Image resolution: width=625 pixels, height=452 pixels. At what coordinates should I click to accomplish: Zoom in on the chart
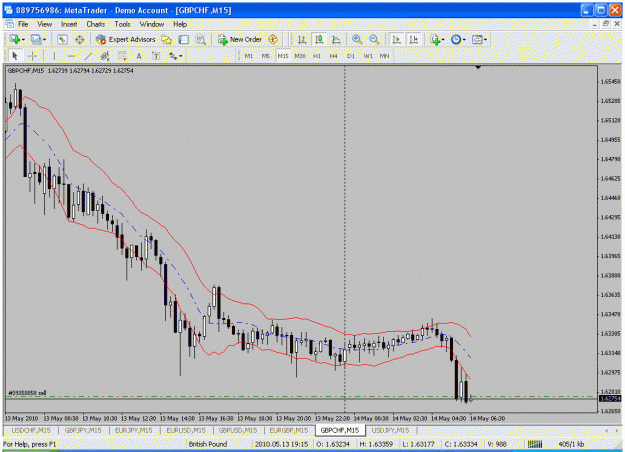tap(357, 39)
